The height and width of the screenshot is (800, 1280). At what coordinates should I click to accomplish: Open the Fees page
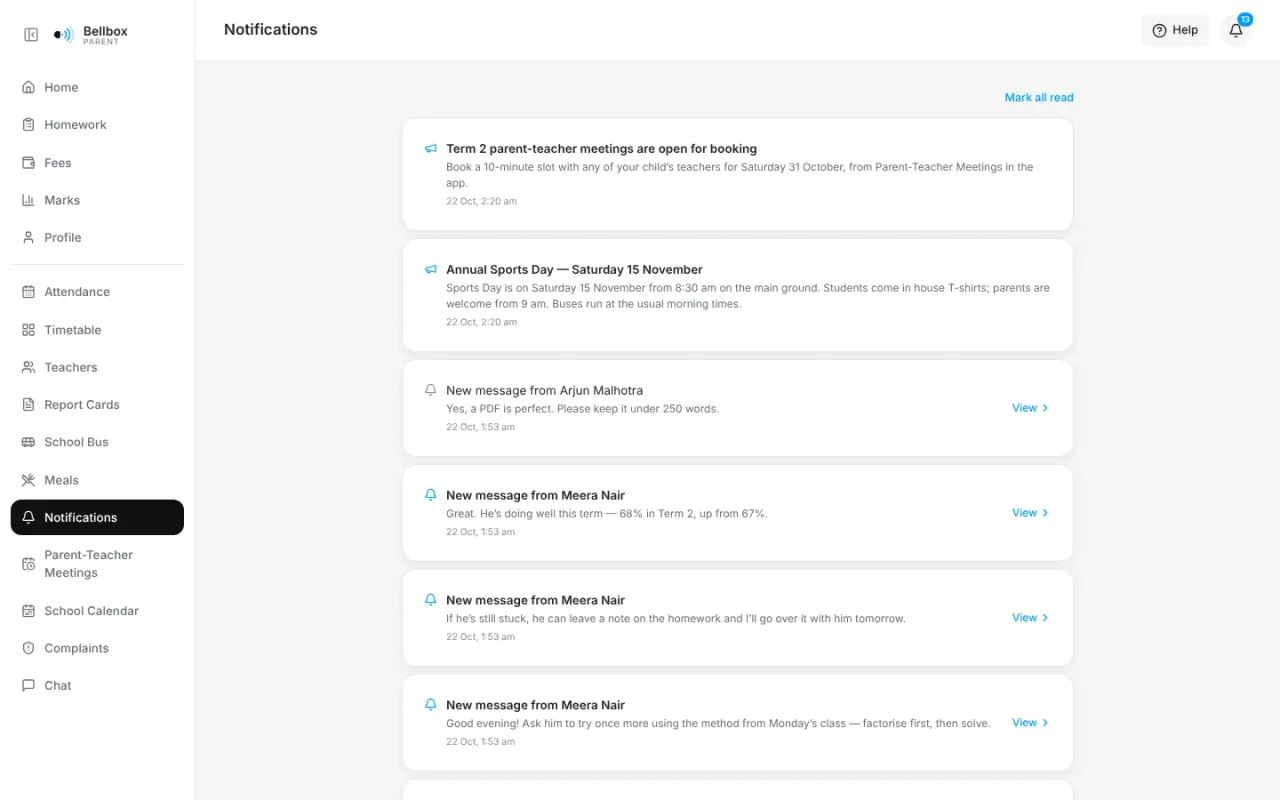pos(97,163)
